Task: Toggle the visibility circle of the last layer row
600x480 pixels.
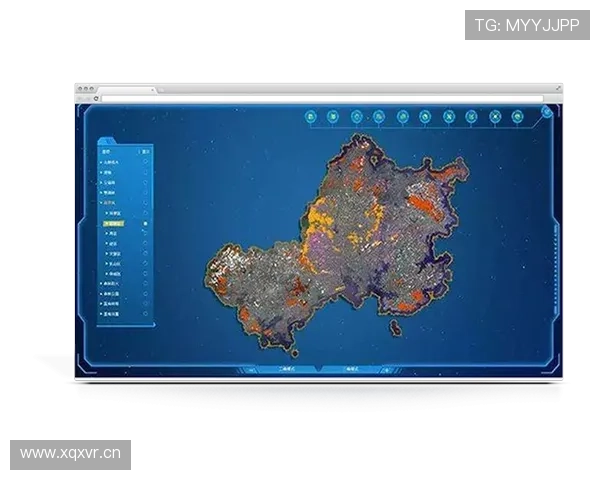Action: (145, 313)
